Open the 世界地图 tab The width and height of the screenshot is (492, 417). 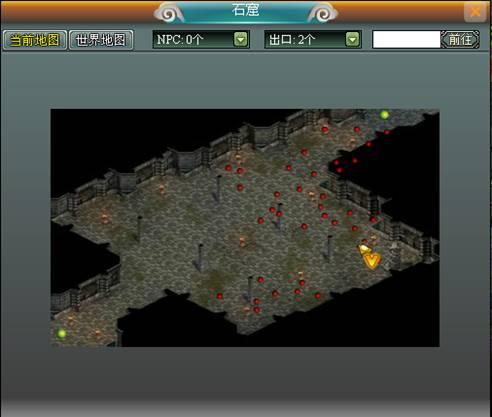(101, 40)
